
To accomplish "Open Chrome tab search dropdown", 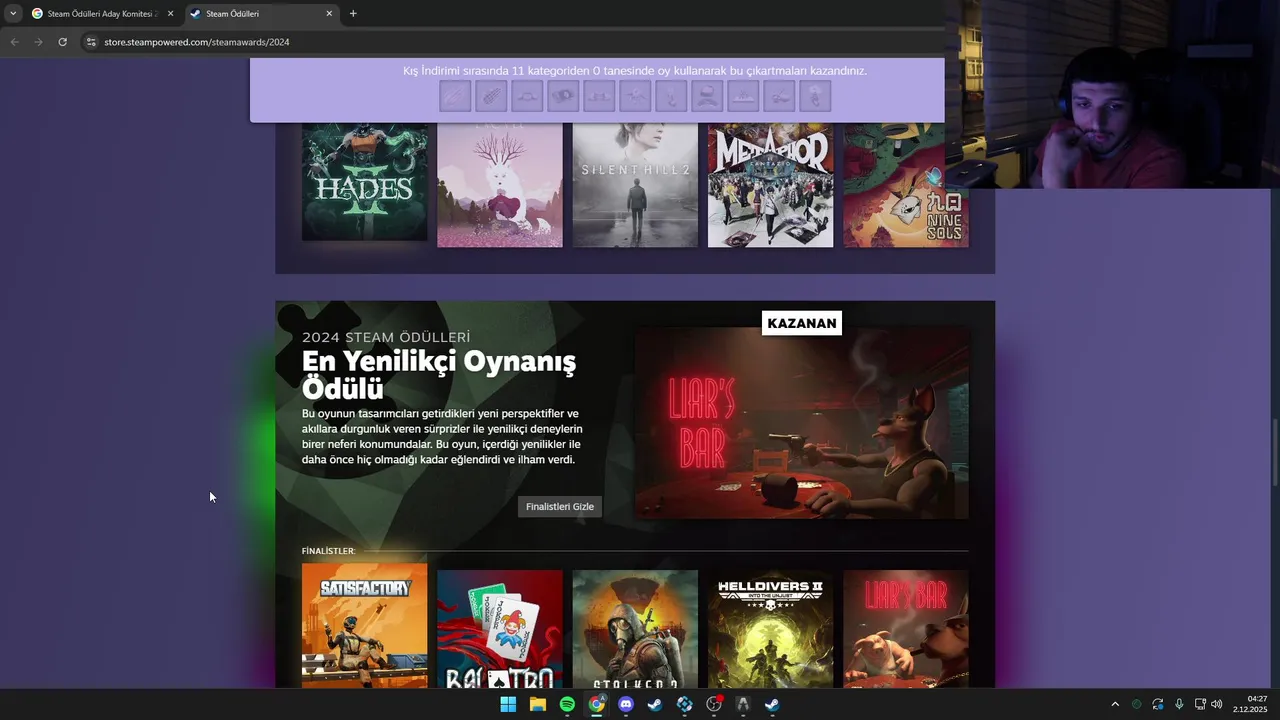I will coord(12,13).
